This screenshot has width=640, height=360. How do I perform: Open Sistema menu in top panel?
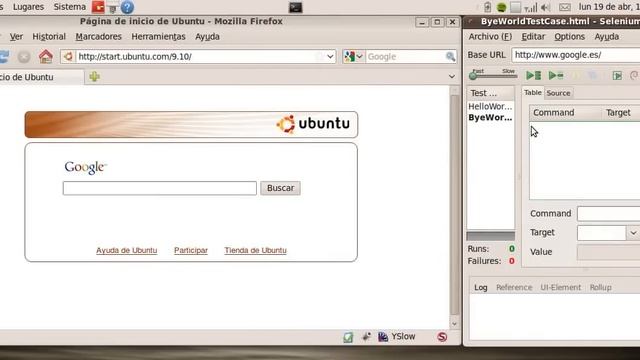69,7
